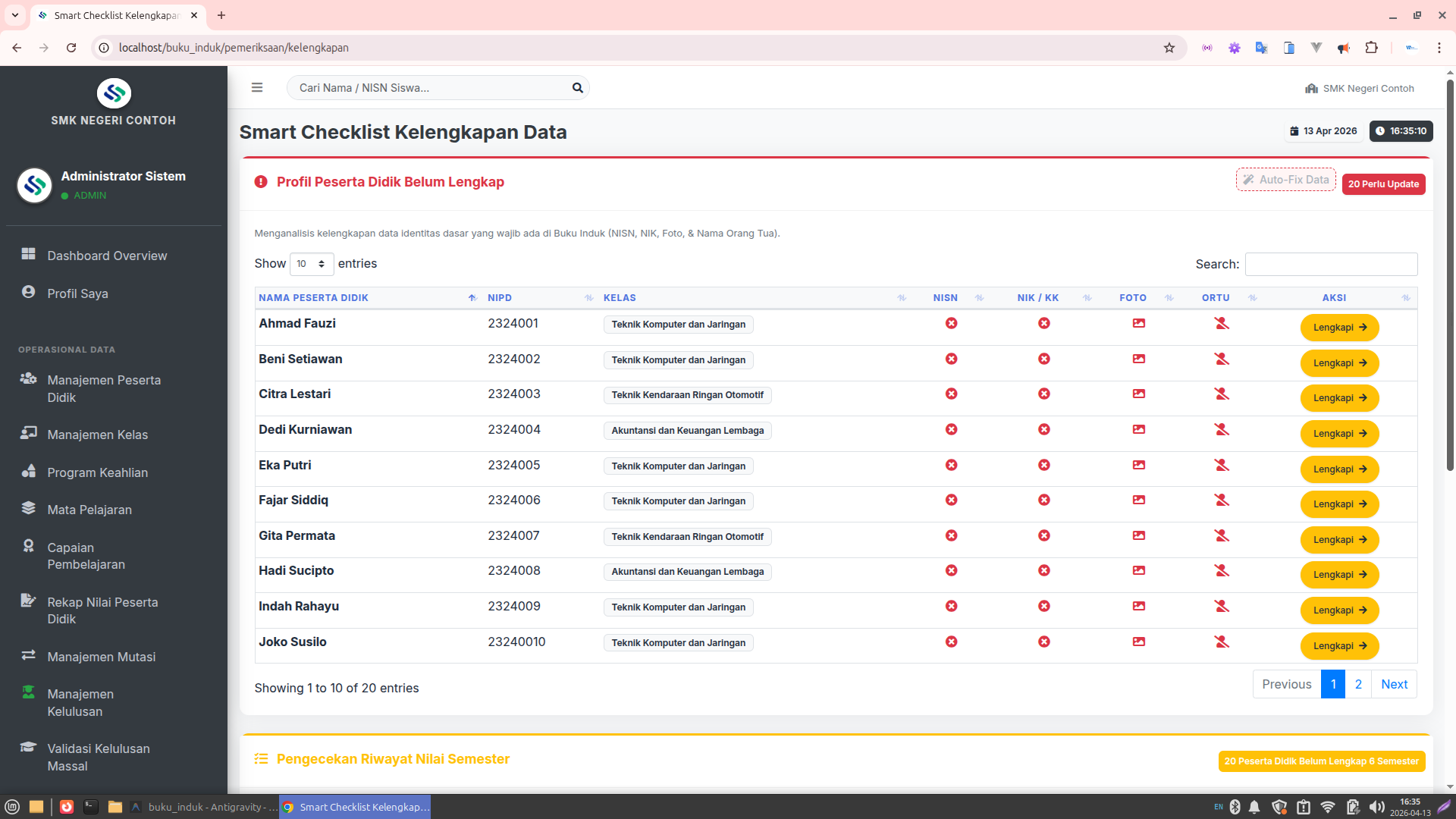Click Citra Lestari's foto image icon
The width and height of the screenshot is (1456, 819).
[x=1138, y=394]
